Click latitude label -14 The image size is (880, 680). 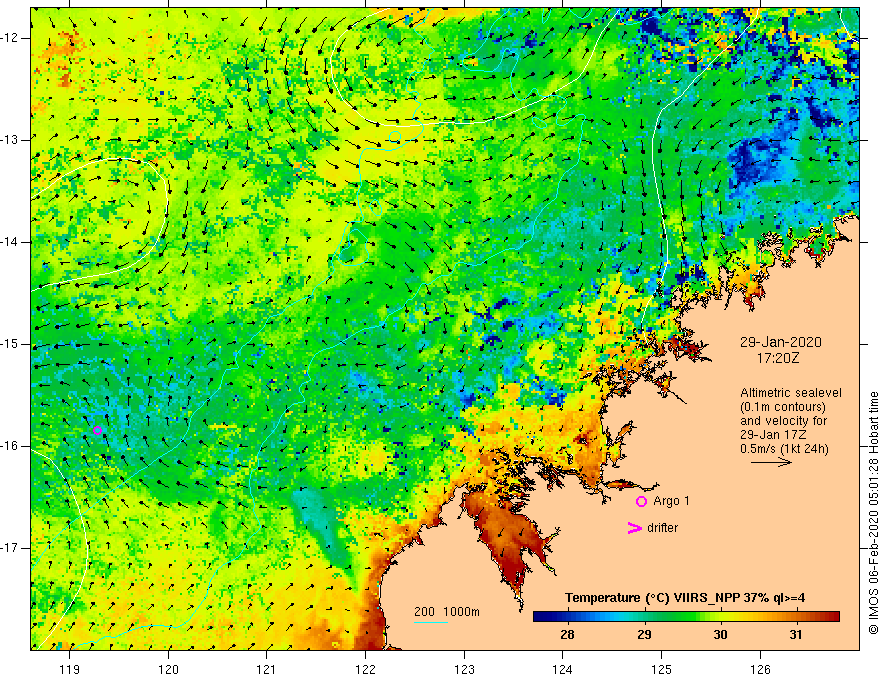(x=11, y=242)
